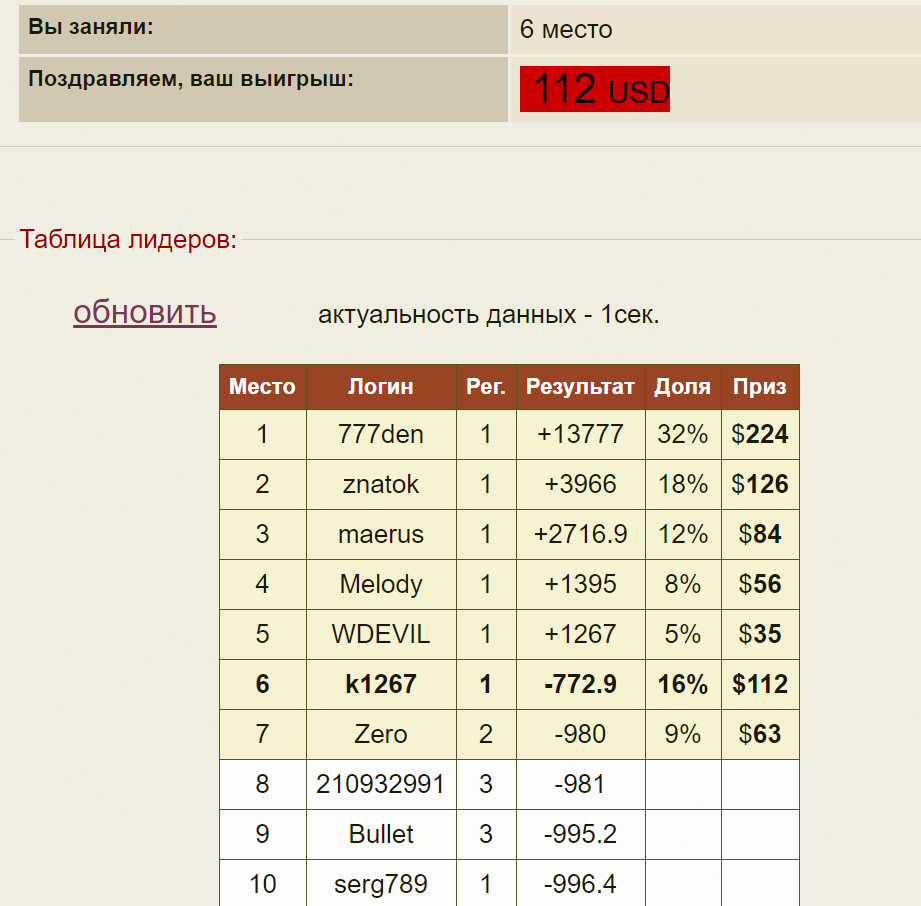Click the обновить refresh link
921x906 pixels.
(x=144, y=312)
